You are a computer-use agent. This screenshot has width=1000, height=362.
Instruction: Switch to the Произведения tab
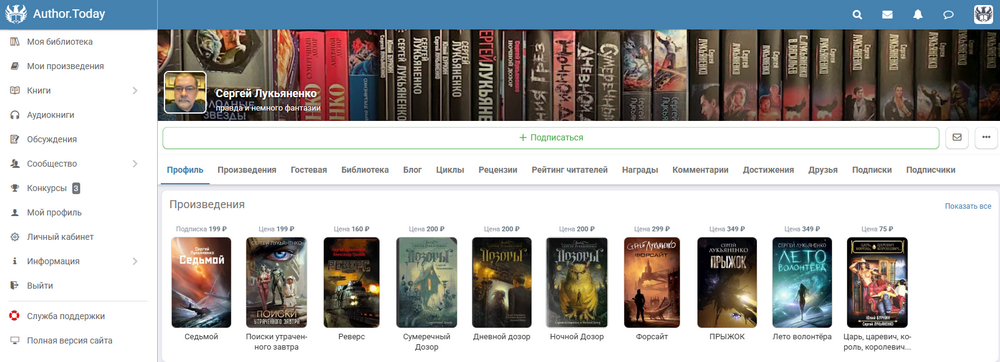[247, 170]
